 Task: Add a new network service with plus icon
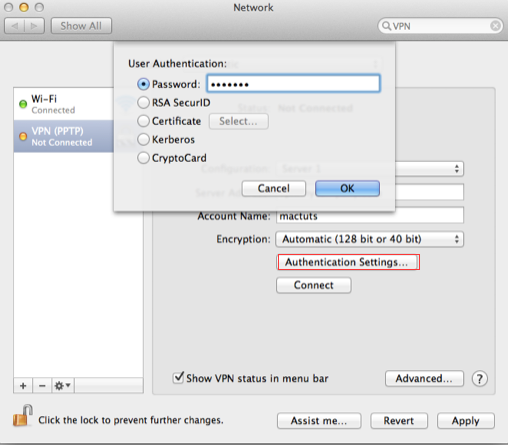pos(23,386)
